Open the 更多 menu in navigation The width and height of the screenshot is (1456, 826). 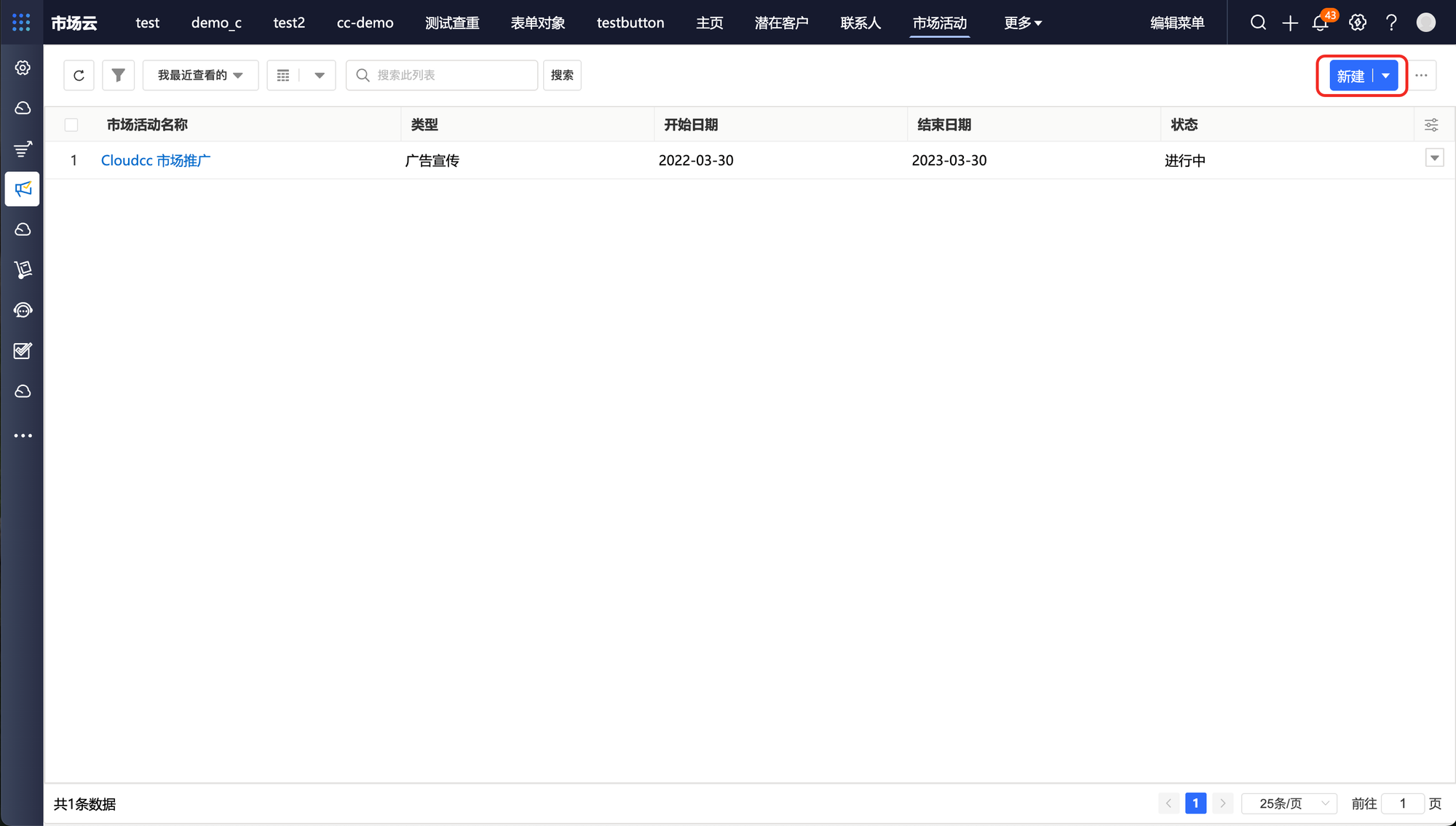(1022, 23)
